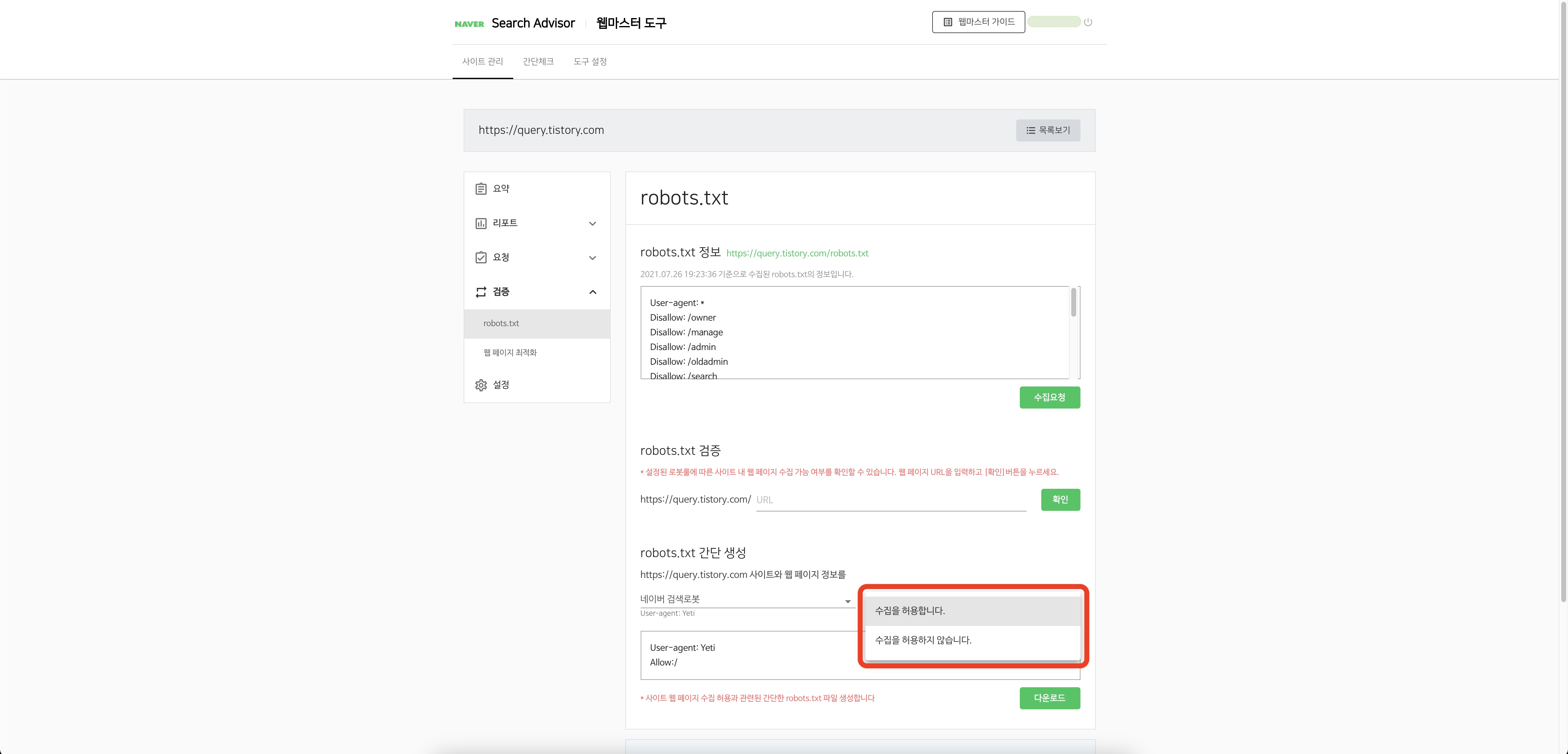1568x754 pixels.
Task: Click the Search Advisor title link
Action: point(533,23)
